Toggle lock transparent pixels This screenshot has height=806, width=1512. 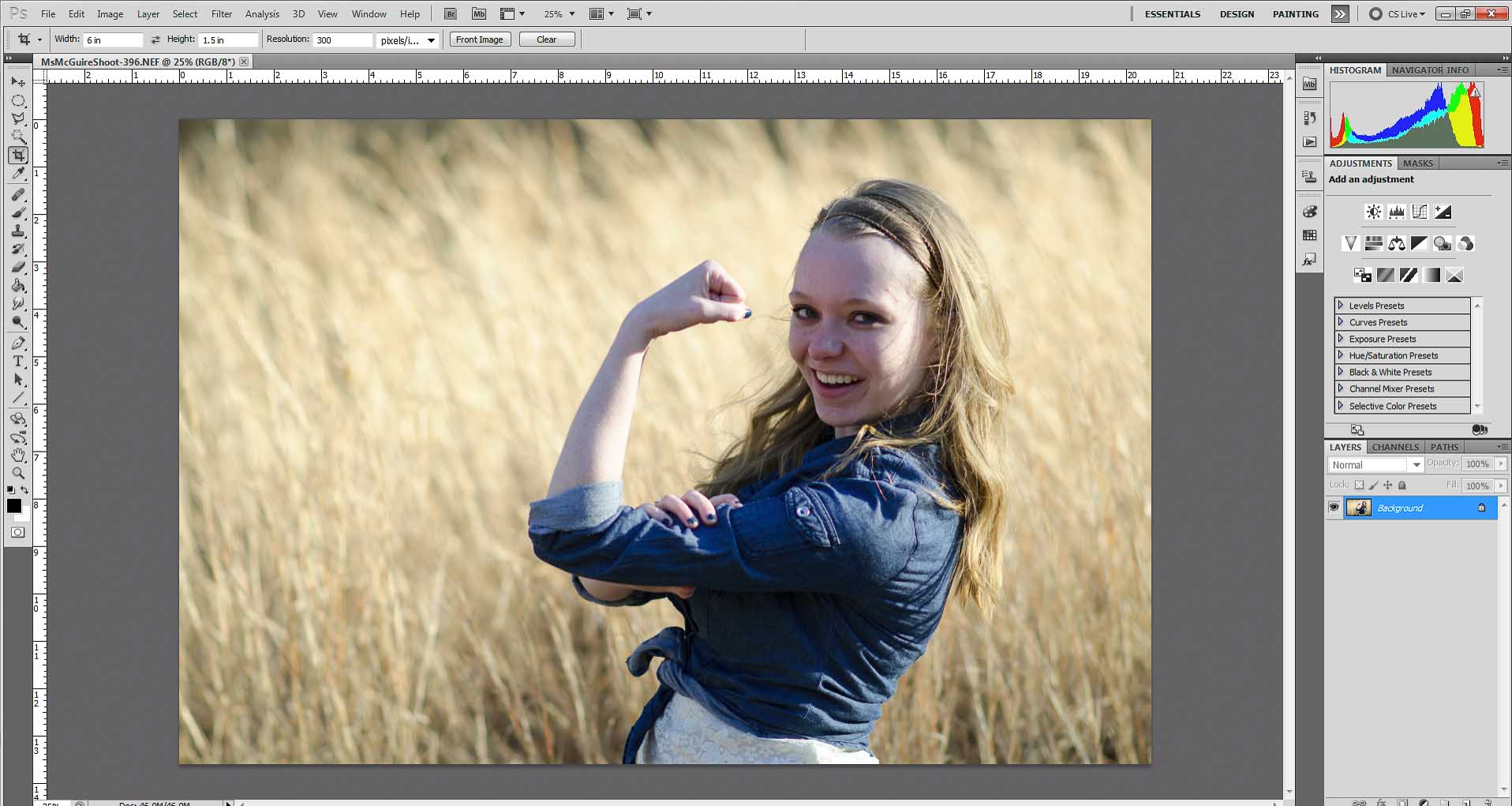pos(1359,485)
